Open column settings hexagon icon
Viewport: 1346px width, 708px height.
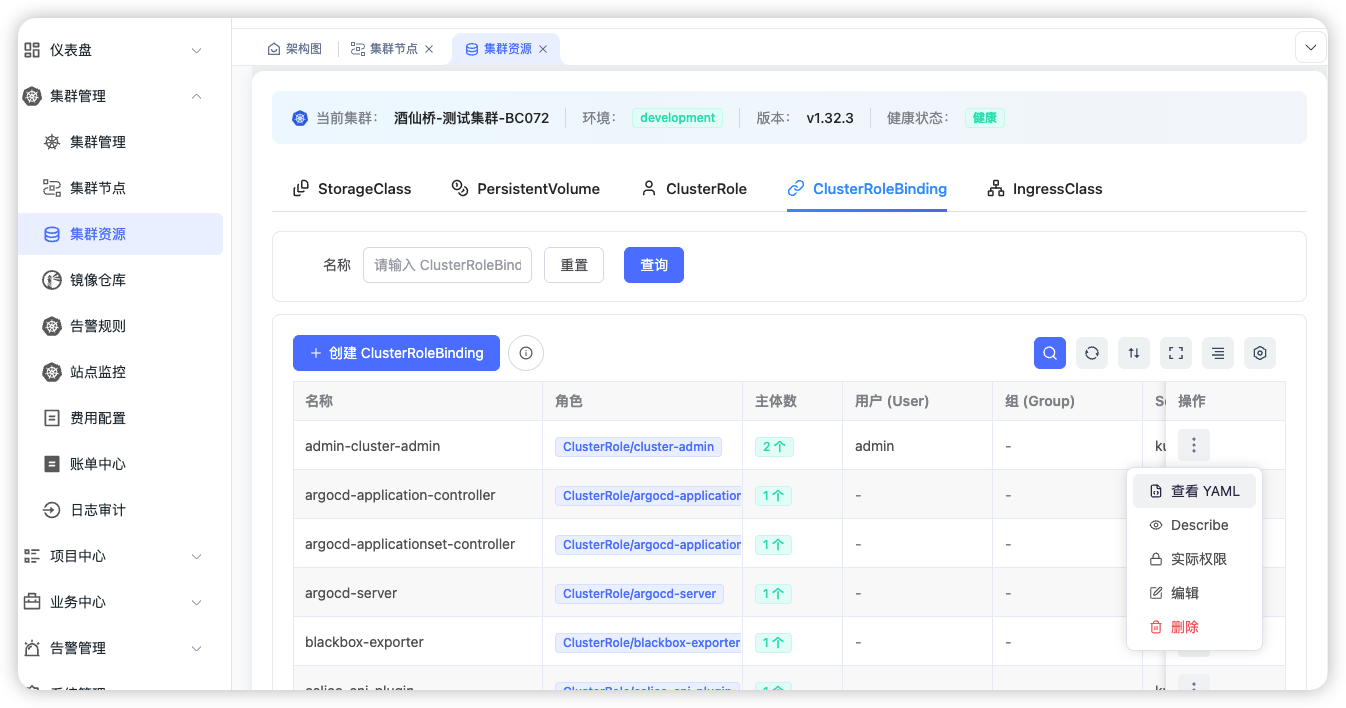pyautogui.click(x=1260, y=353)
